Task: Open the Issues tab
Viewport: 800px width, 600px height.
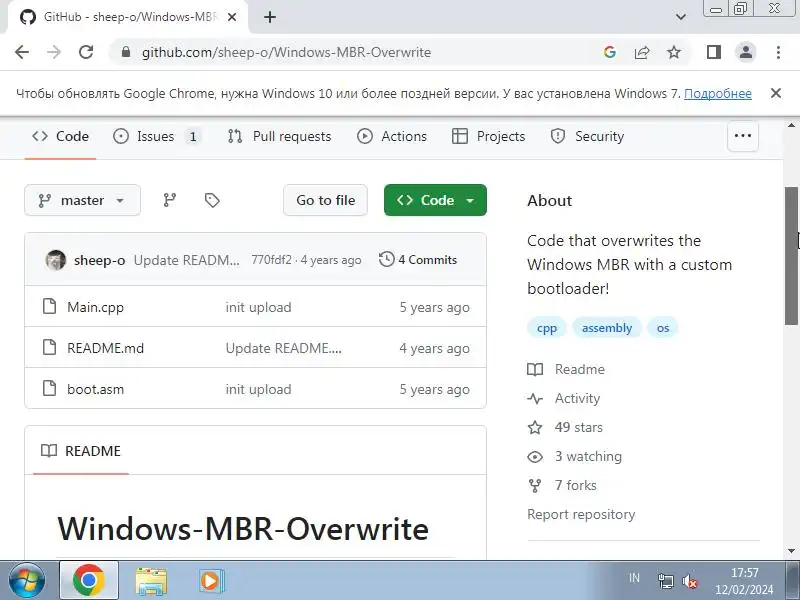Action: (156, 136)
